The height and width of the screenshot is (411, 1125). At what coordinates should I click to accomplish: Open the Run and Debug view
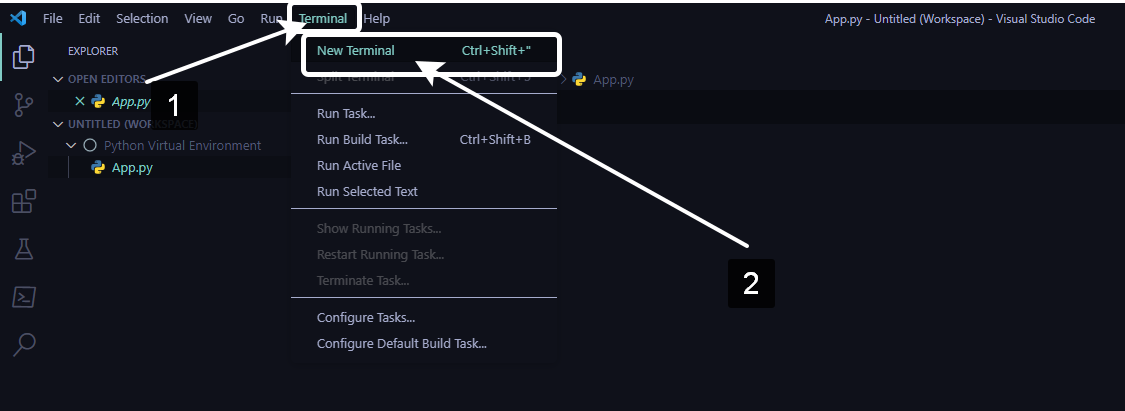pyautogui.click(x=23, y=154)
